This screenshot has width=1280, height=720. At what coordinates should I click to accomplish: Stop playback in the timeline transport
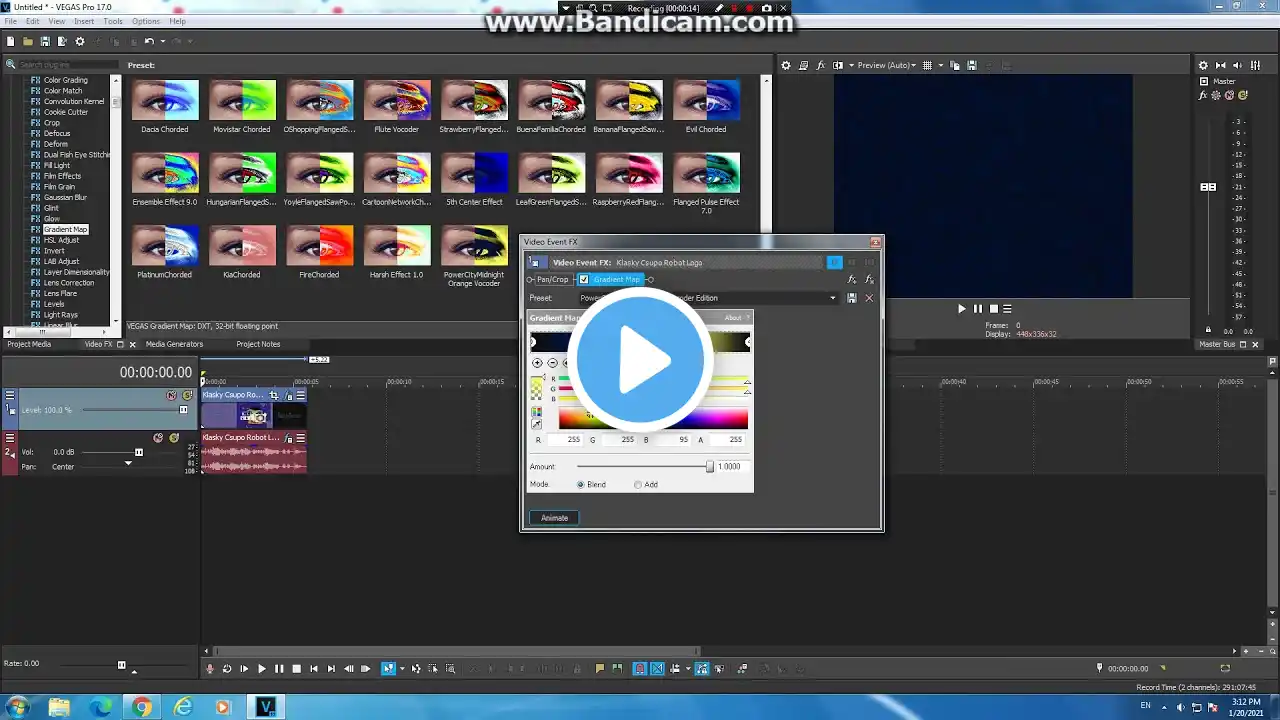296,669
